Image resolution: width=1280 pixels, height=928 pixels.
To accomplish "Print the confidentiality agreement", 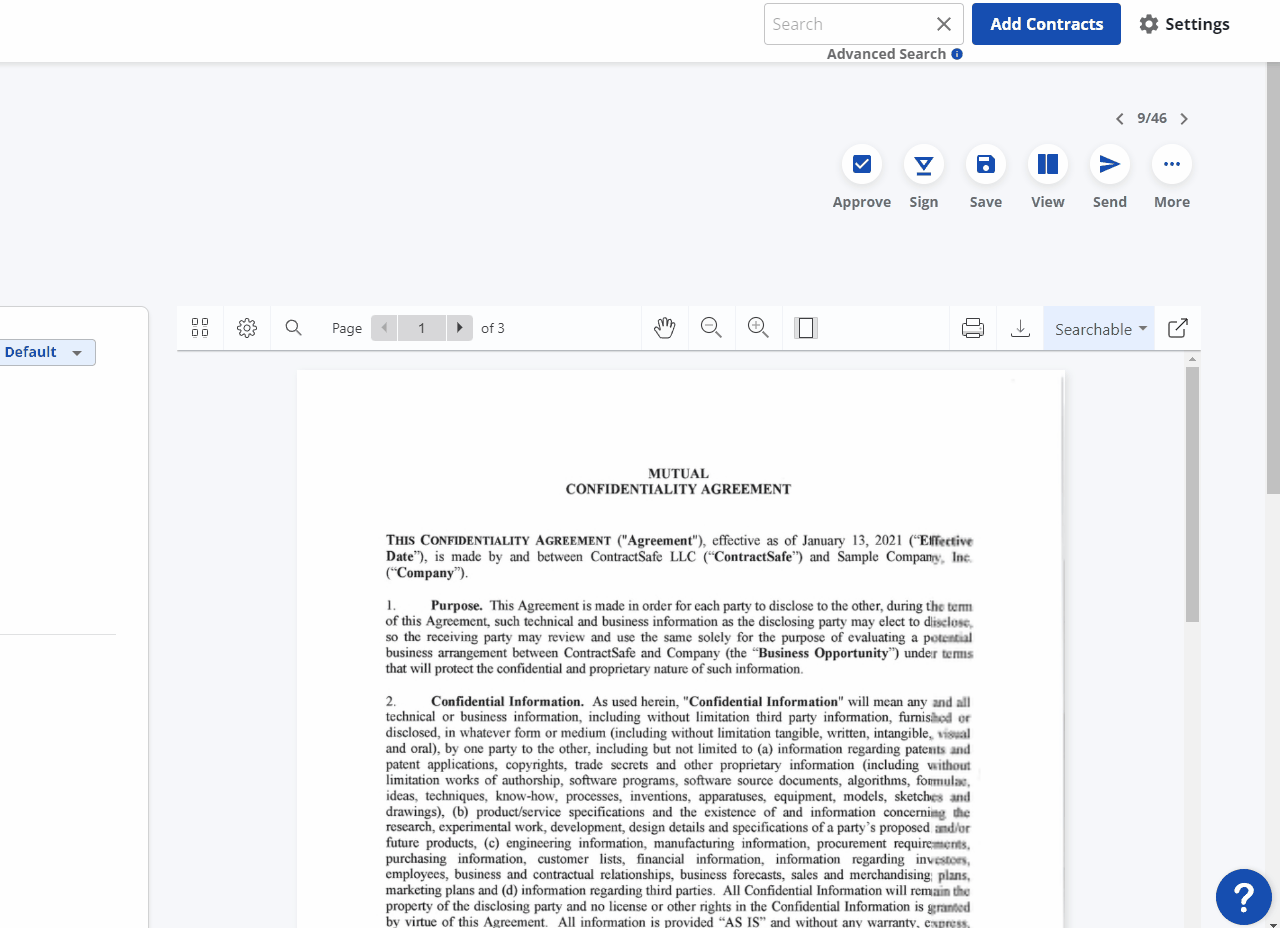I will [x=973, y=328].
